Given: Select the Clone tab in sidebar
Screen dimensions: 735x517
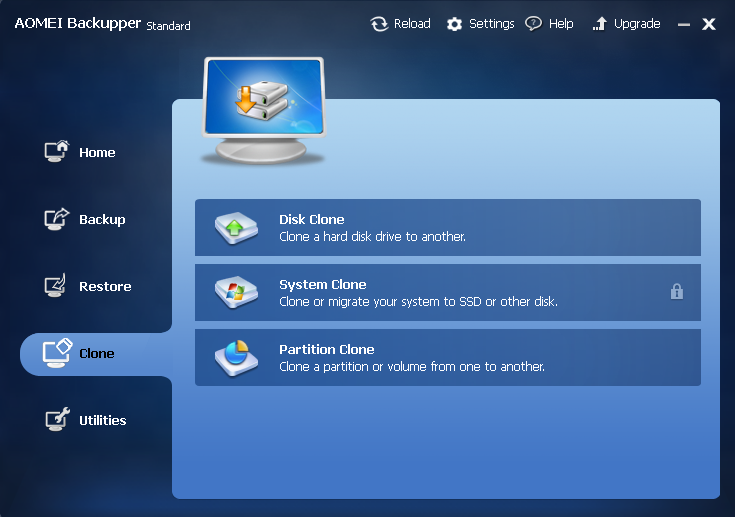Looking at the screenshot, I should [x=96, y=353].
